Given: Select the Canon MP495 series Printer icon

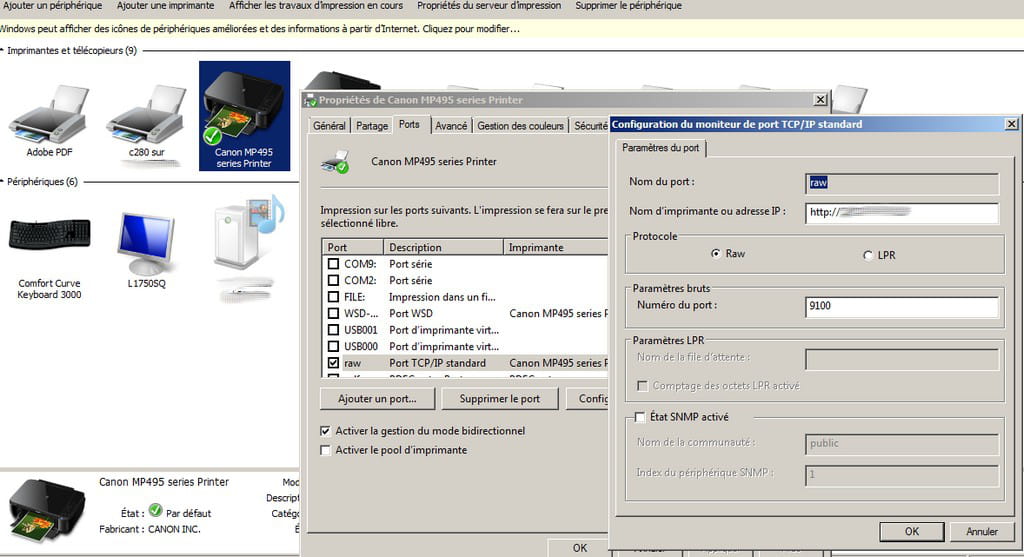Looking at the screenshot, I should 244,116.
